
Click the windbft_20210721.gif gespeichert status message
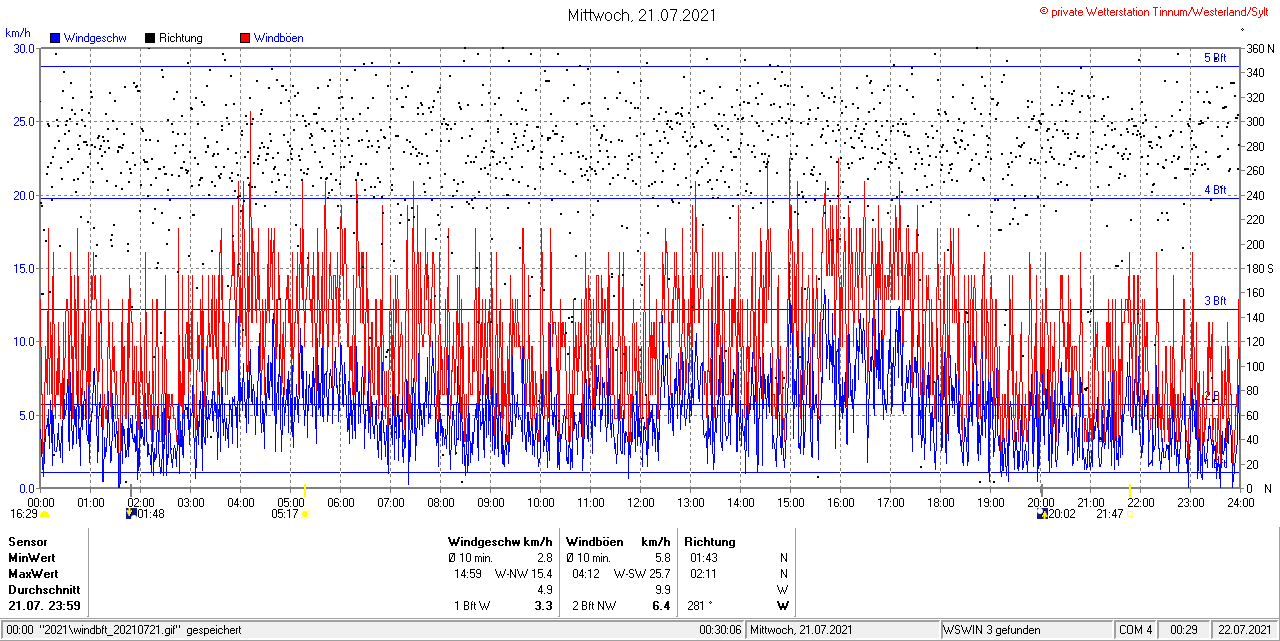click(x=125, y=630)
